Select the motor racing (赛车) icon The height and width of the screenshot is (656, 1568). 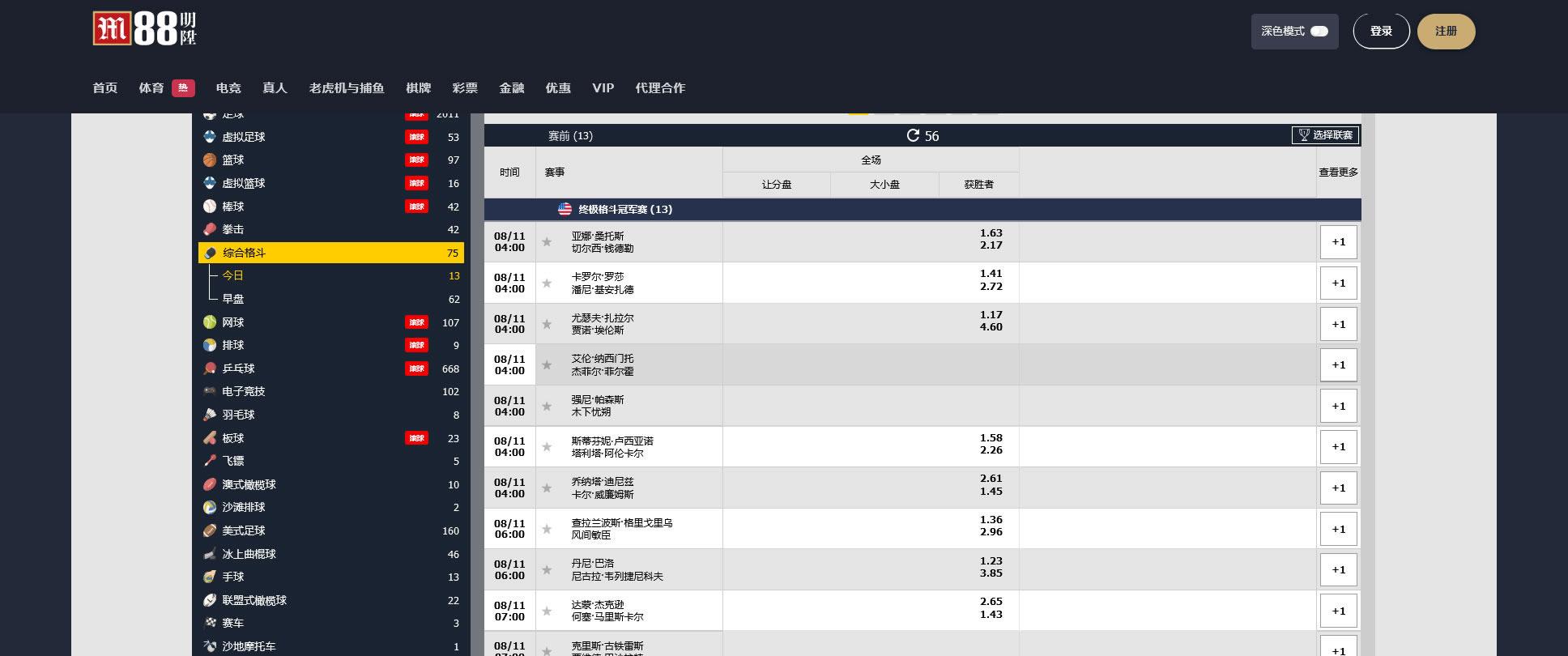210,623
